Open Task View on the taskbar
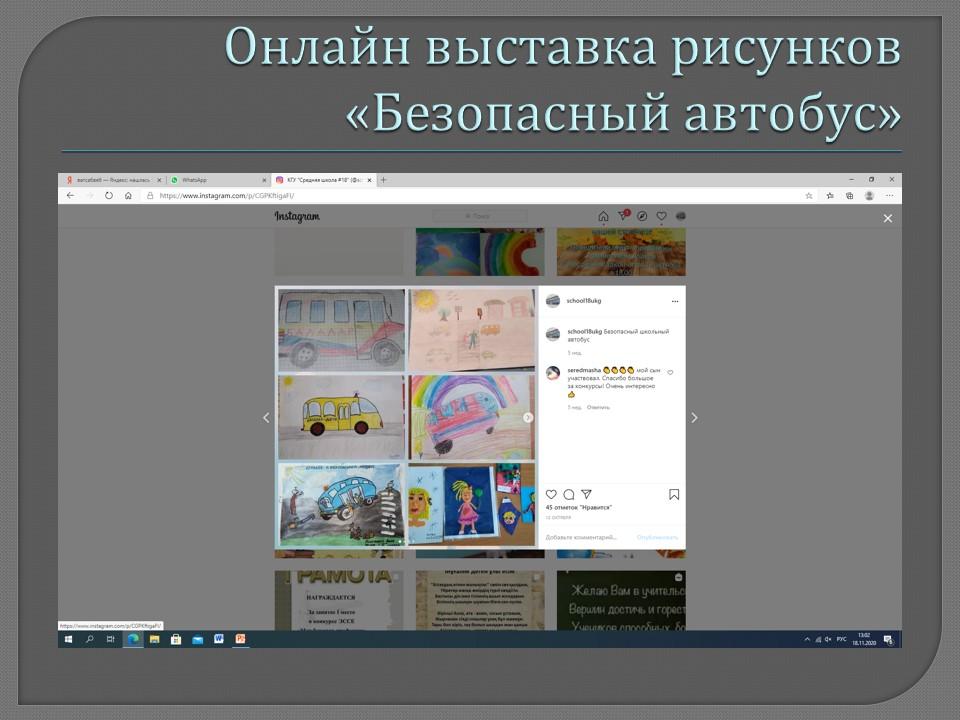The width and height of the screenshot is (960, 720). [x=110, y=639]
